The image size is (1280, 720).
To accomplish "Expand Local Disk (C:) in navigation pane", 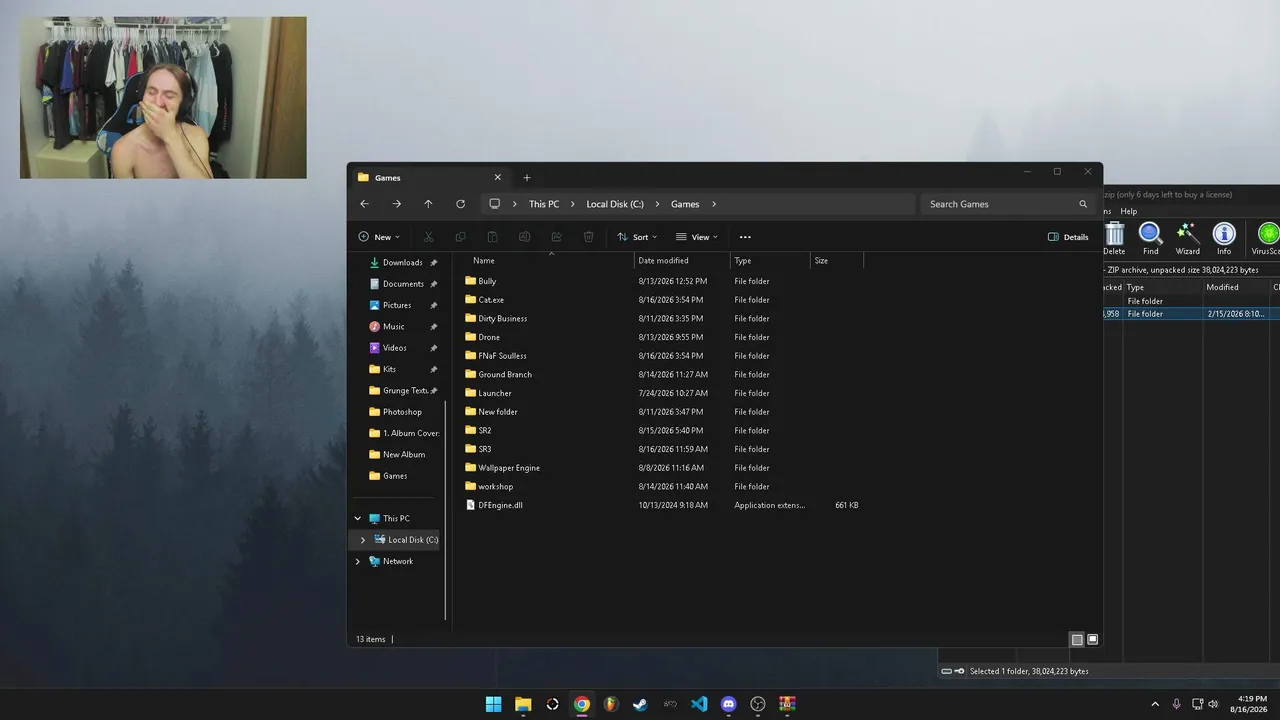I will [x=363, y=540].
